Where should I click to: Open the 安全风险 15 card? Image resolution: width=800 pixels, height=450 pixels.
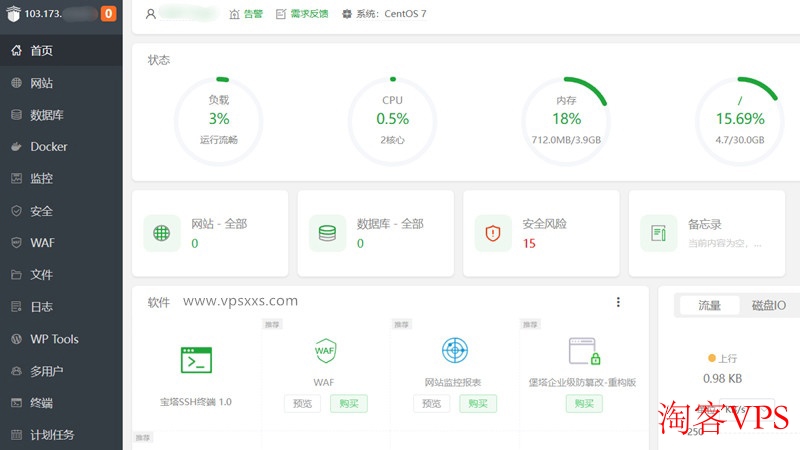coord(541,233)
